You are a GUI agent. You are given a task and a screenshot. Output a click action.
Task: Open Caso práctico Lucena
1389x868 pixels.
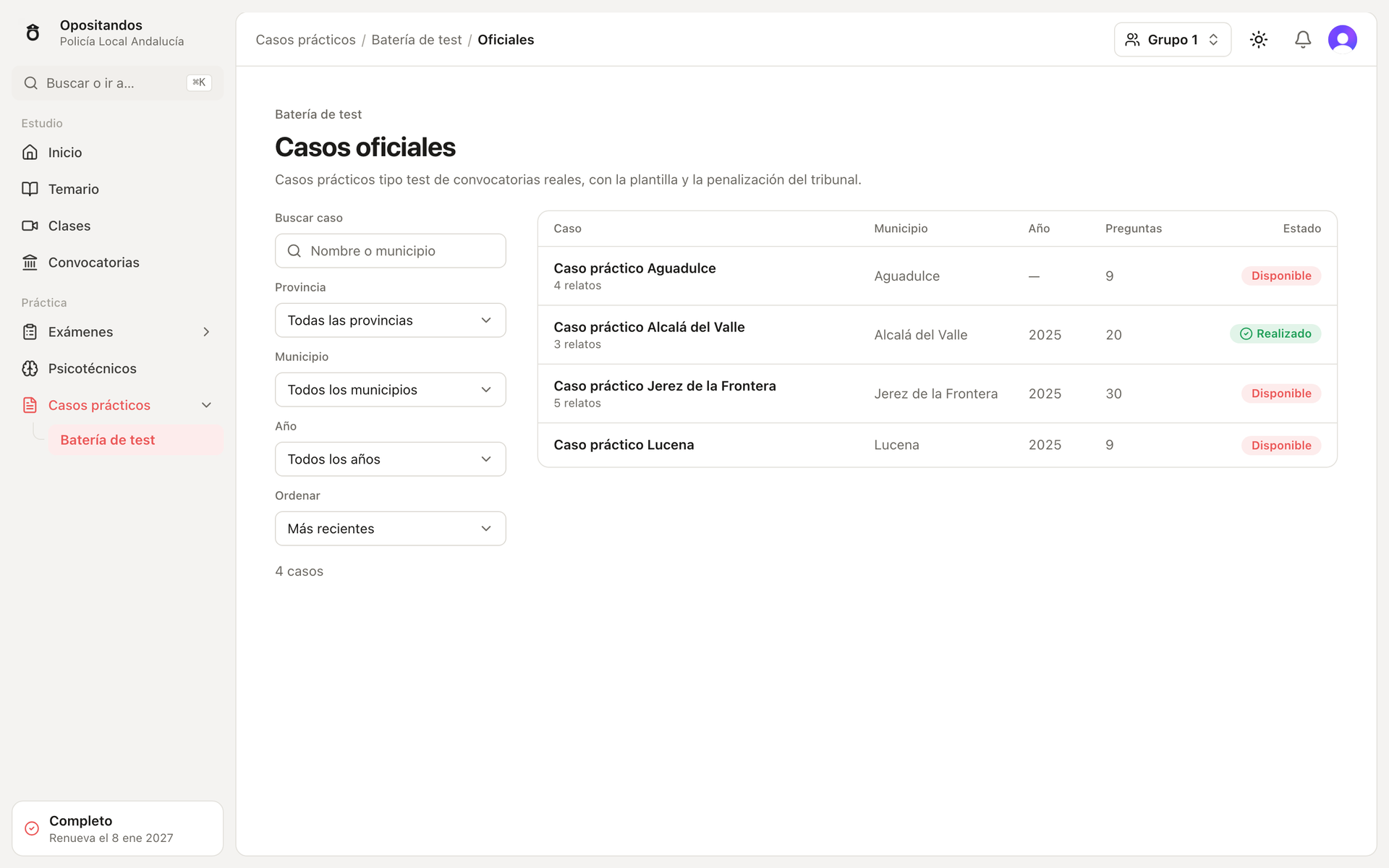(938, 445)
